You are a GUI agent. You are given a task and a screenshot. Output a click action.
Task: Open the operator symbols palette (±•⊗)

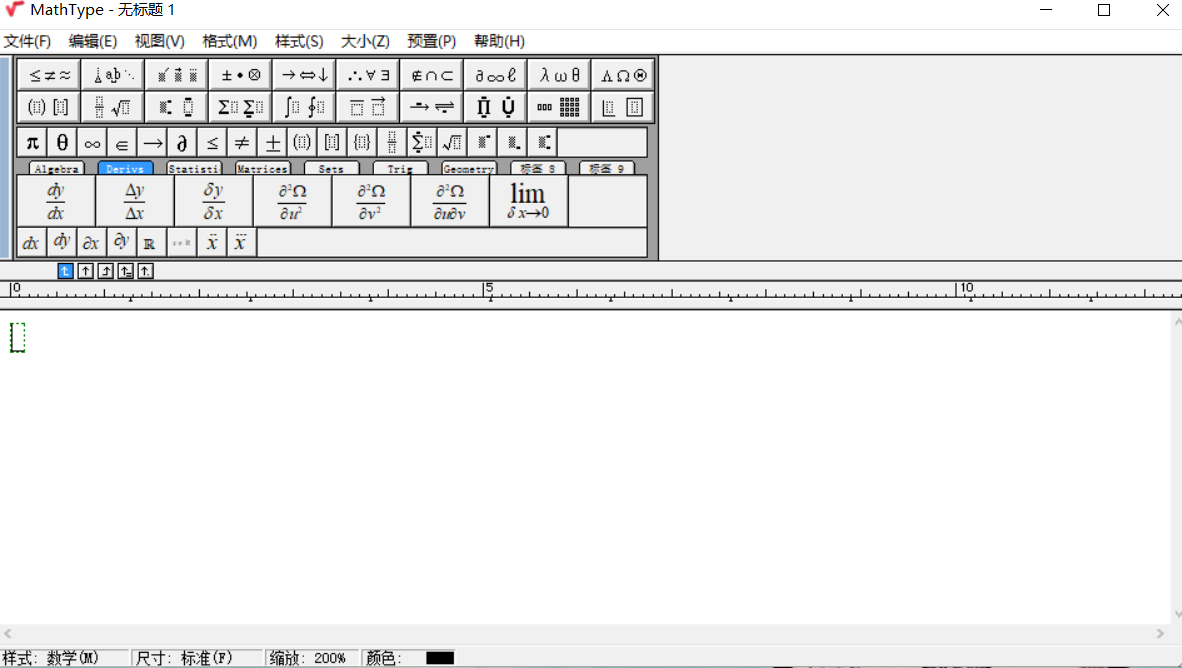coord(240,75)
